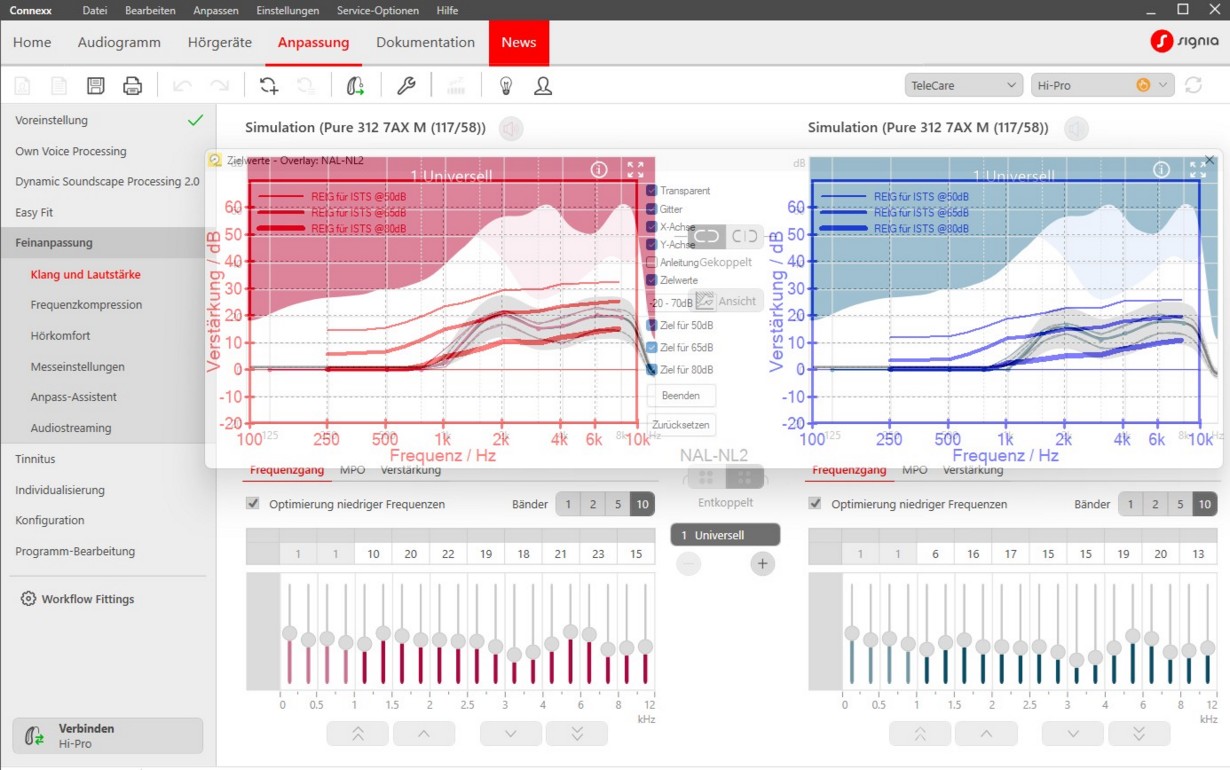Screen dimensions: 1230x770
Task: Select Hörkomfort in the sidebar
Action: coord(60,336)
